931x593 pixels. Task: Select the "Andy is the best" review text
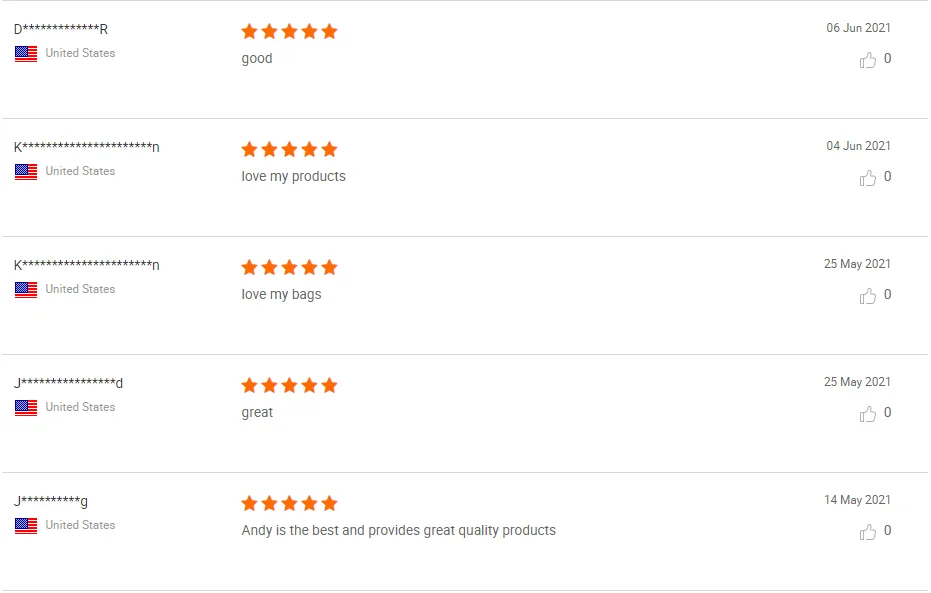click(x=398, y=531)
